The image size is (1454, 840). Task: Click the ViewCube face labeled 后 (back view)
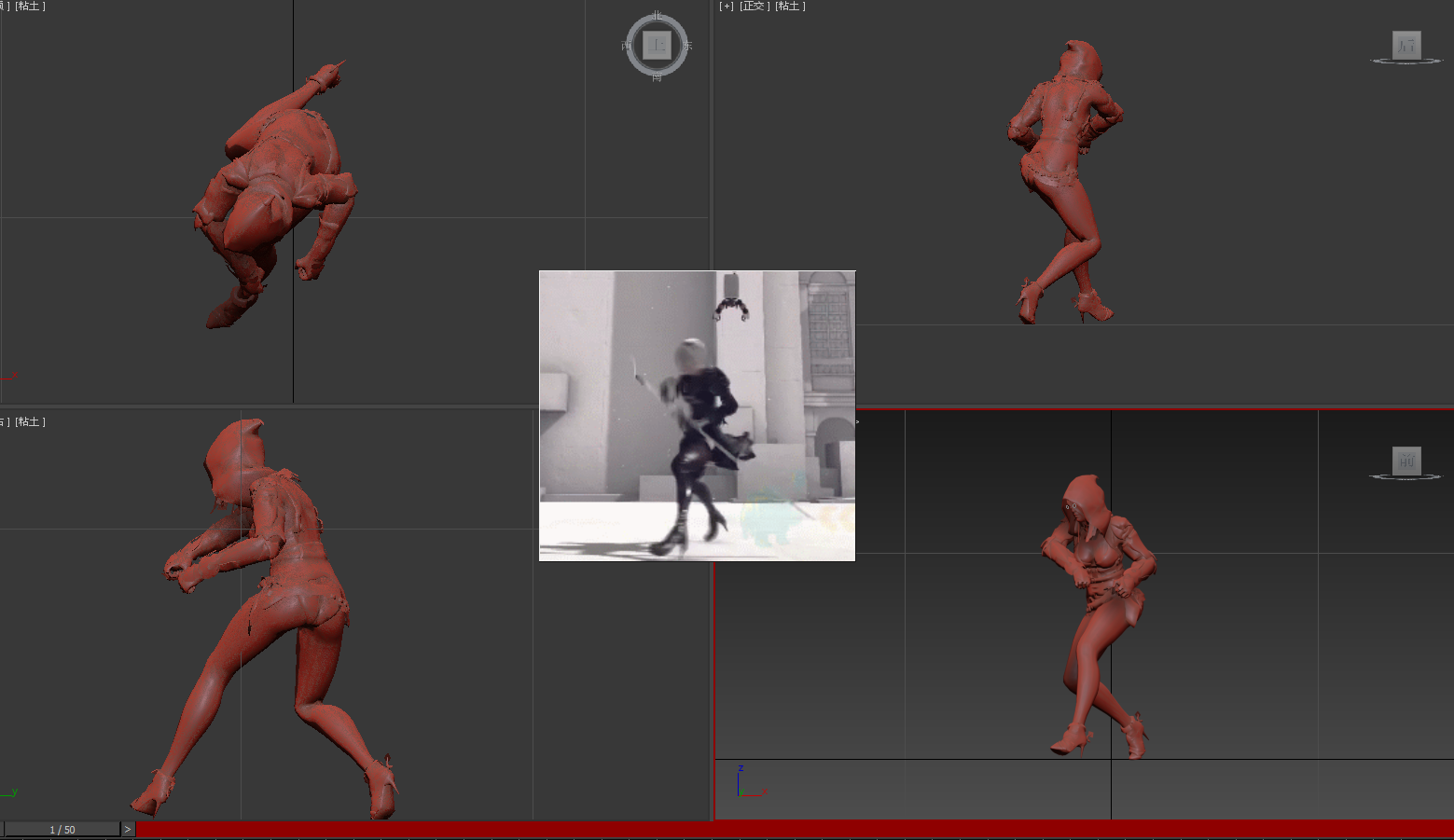tap(1406, 44)
